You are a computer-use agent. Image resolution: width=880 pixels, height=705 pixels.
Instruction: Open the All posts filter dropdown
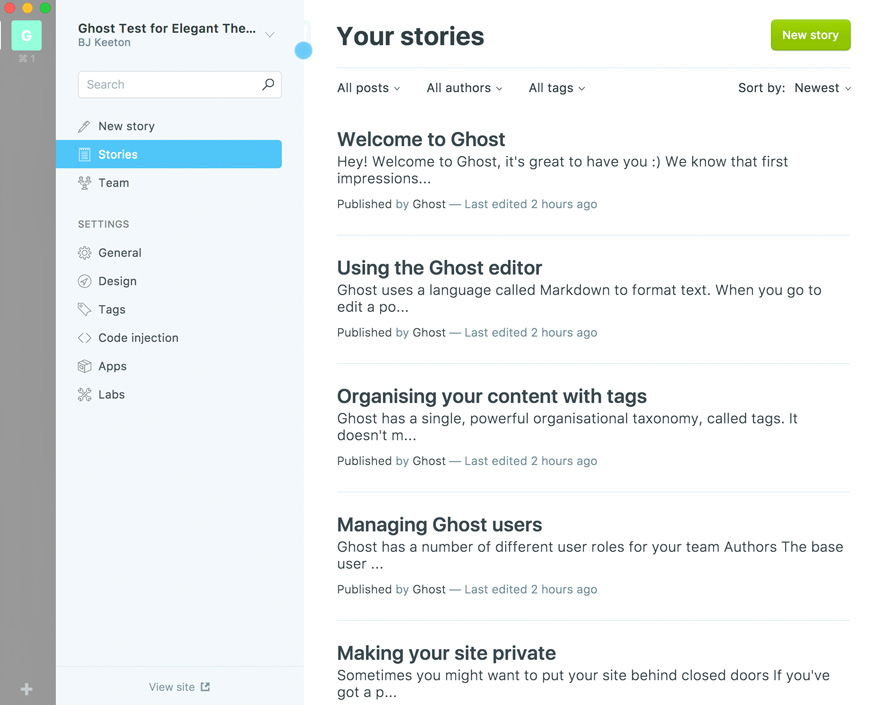pyautogui.click(x=368, y=88)
